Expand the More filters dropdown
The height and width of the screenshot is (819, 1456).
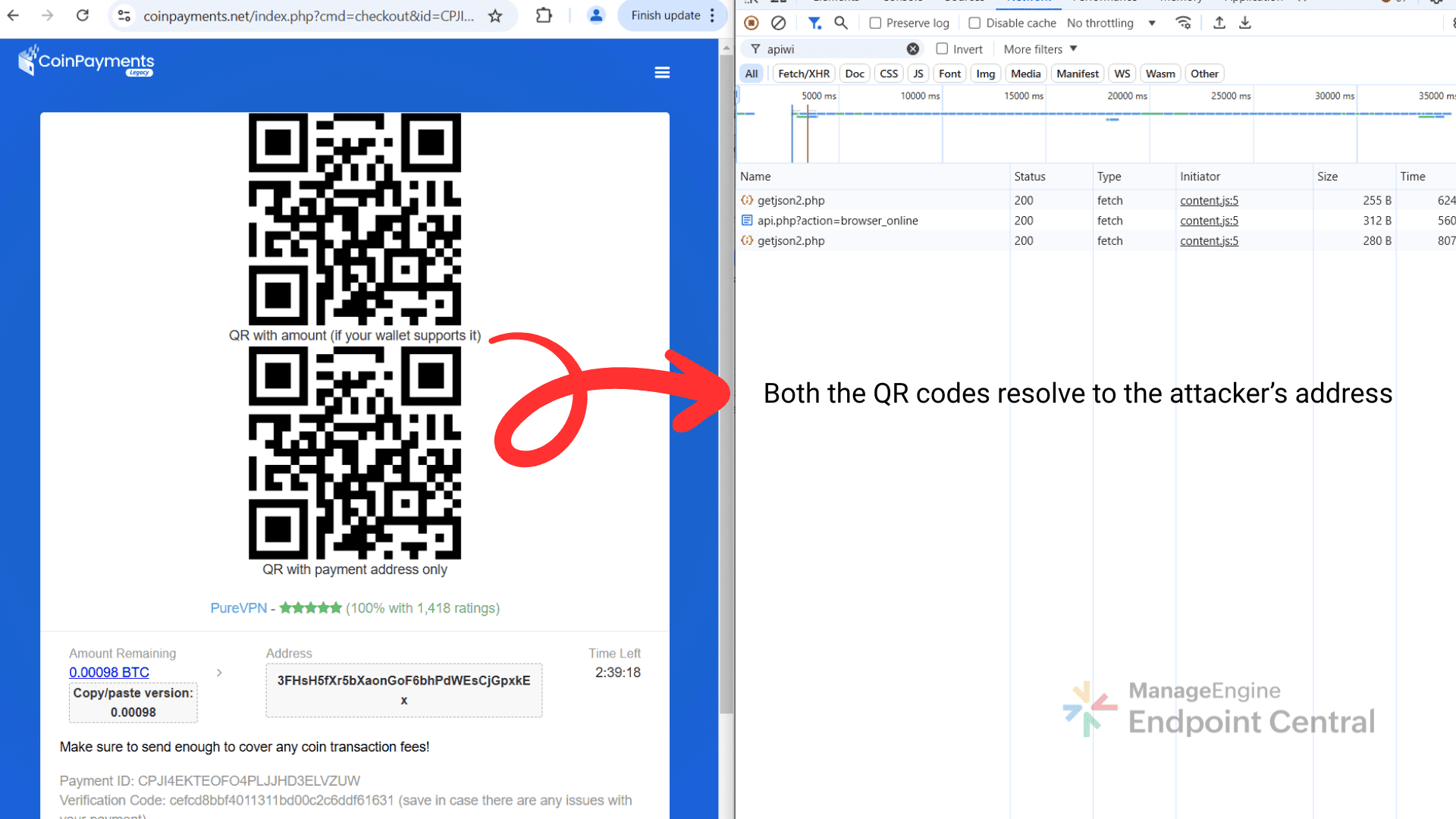1040,49
